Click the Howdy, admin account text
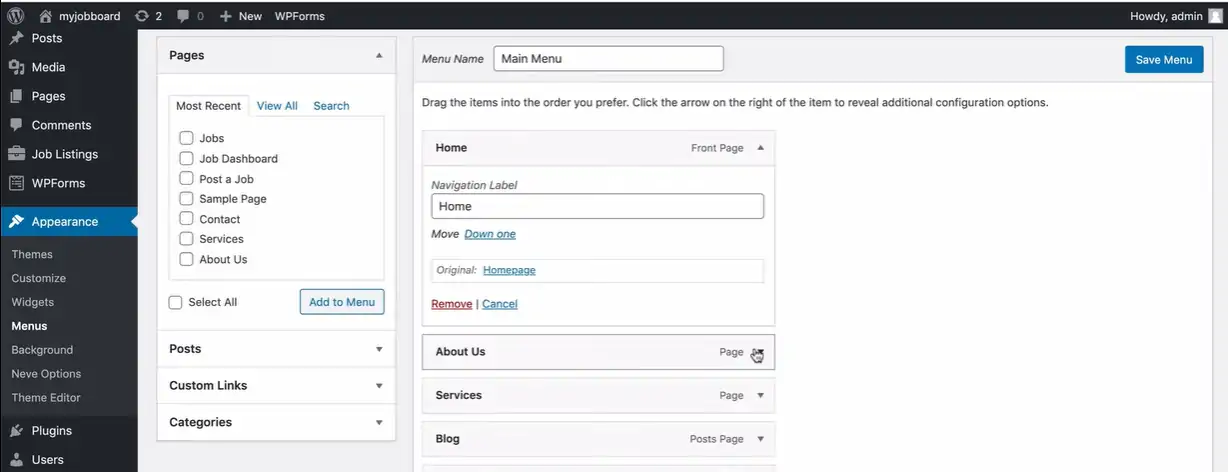 click(x=1166, y=16)
